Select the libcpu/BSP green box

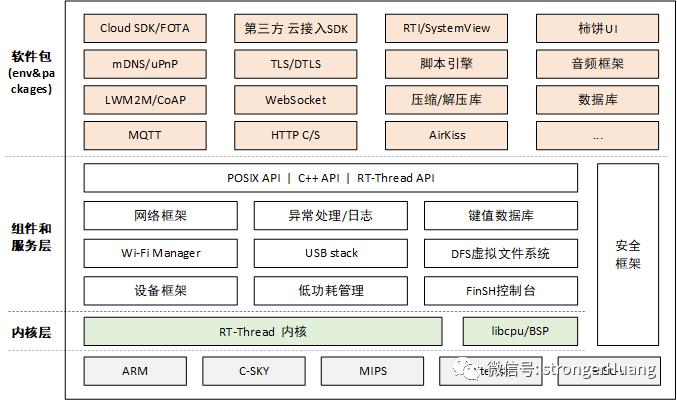pos(520,331)
